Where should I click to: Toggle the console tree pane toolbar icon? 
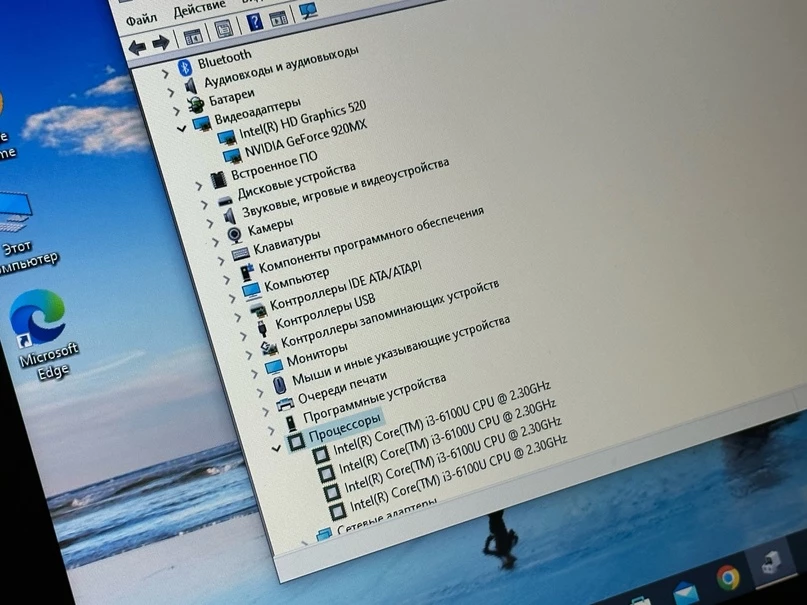coord(194,37)
